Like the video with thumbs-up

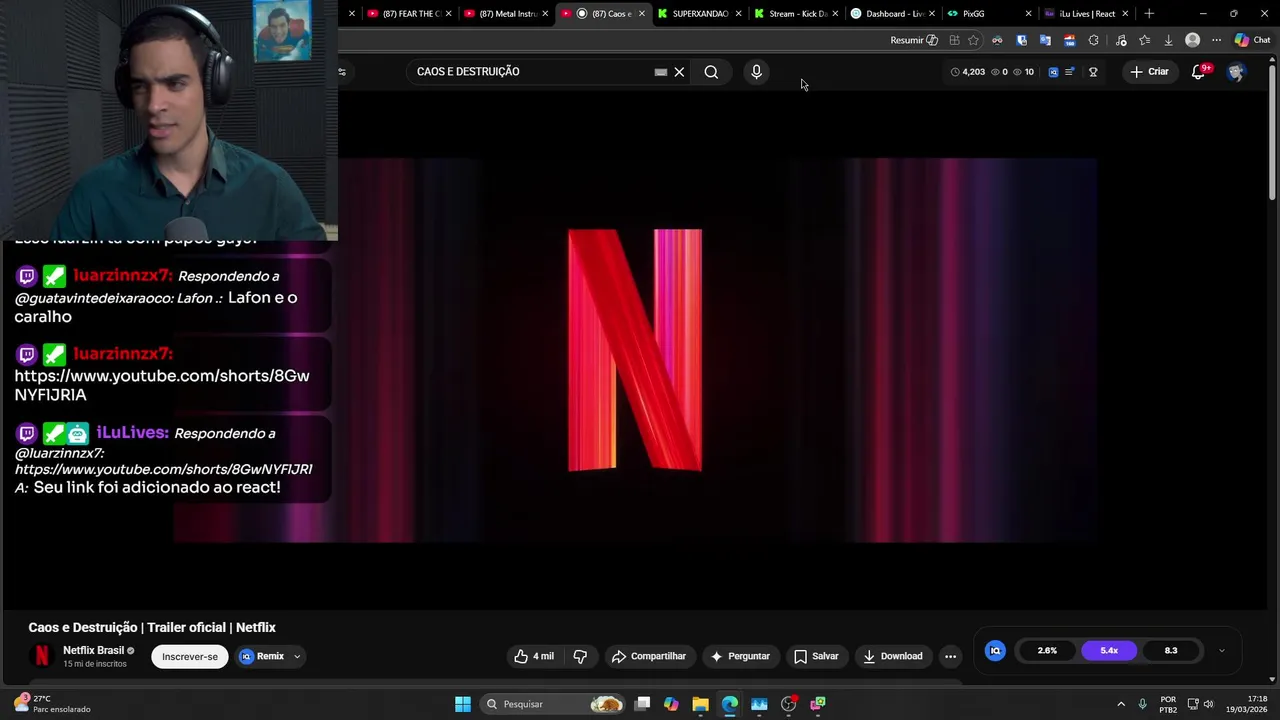534,656
